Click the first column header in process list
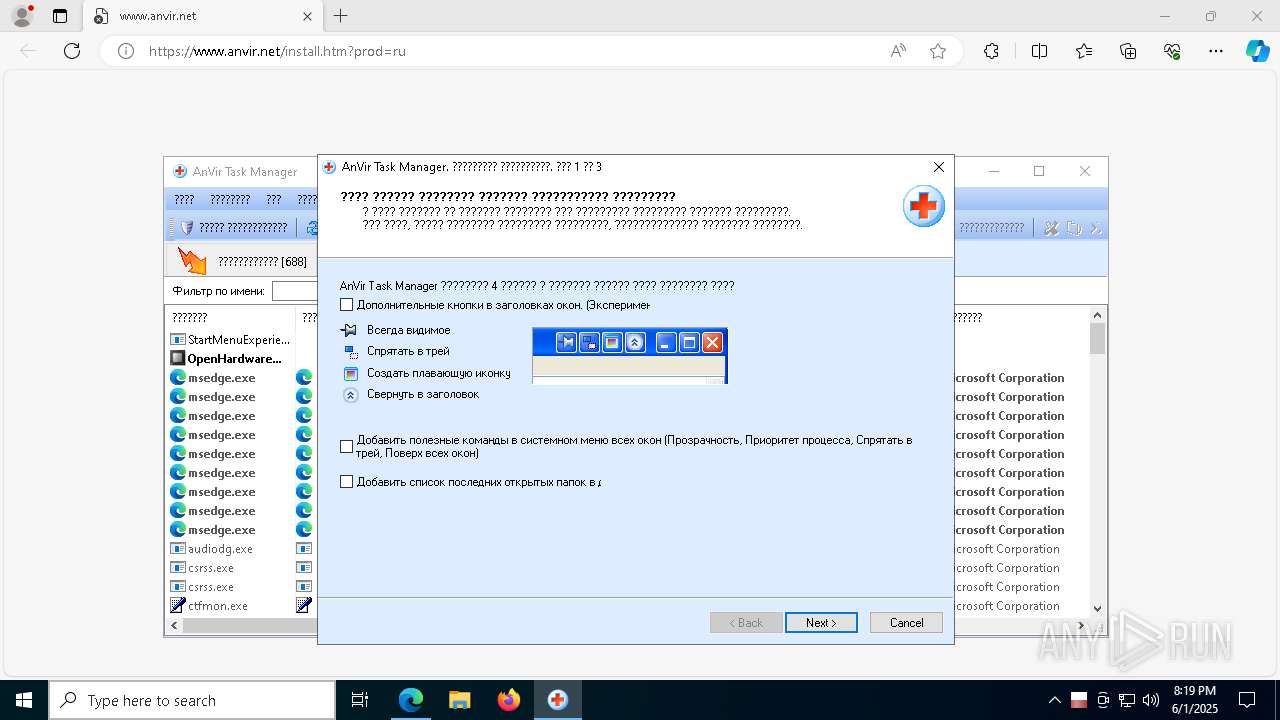This screenshot has height=720, width=1280. [231, 317]
